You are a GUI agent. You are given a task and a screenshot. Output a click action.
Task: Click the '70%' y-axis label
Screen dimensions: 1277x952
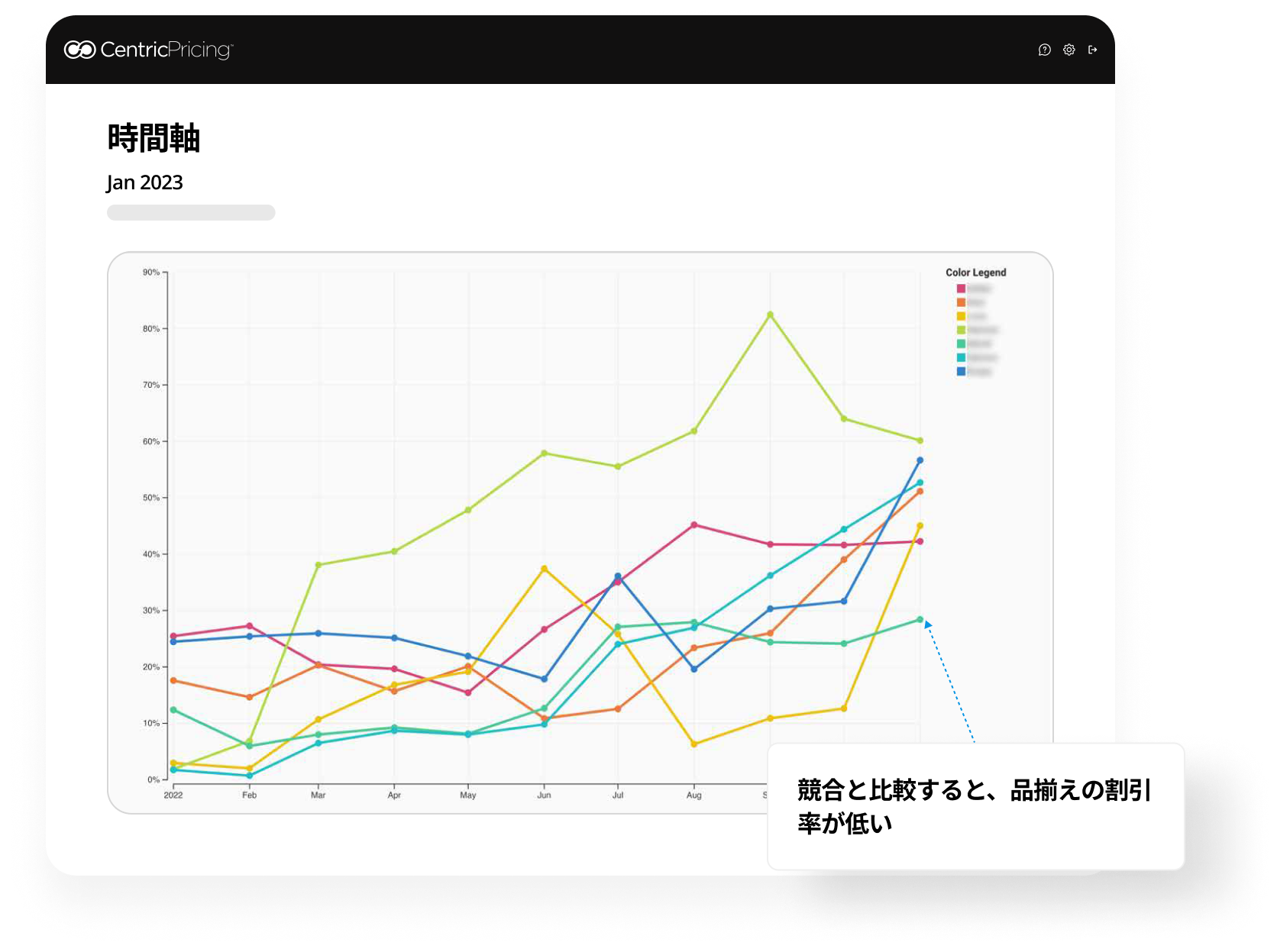pyautogui.click(x=151, y=385)
